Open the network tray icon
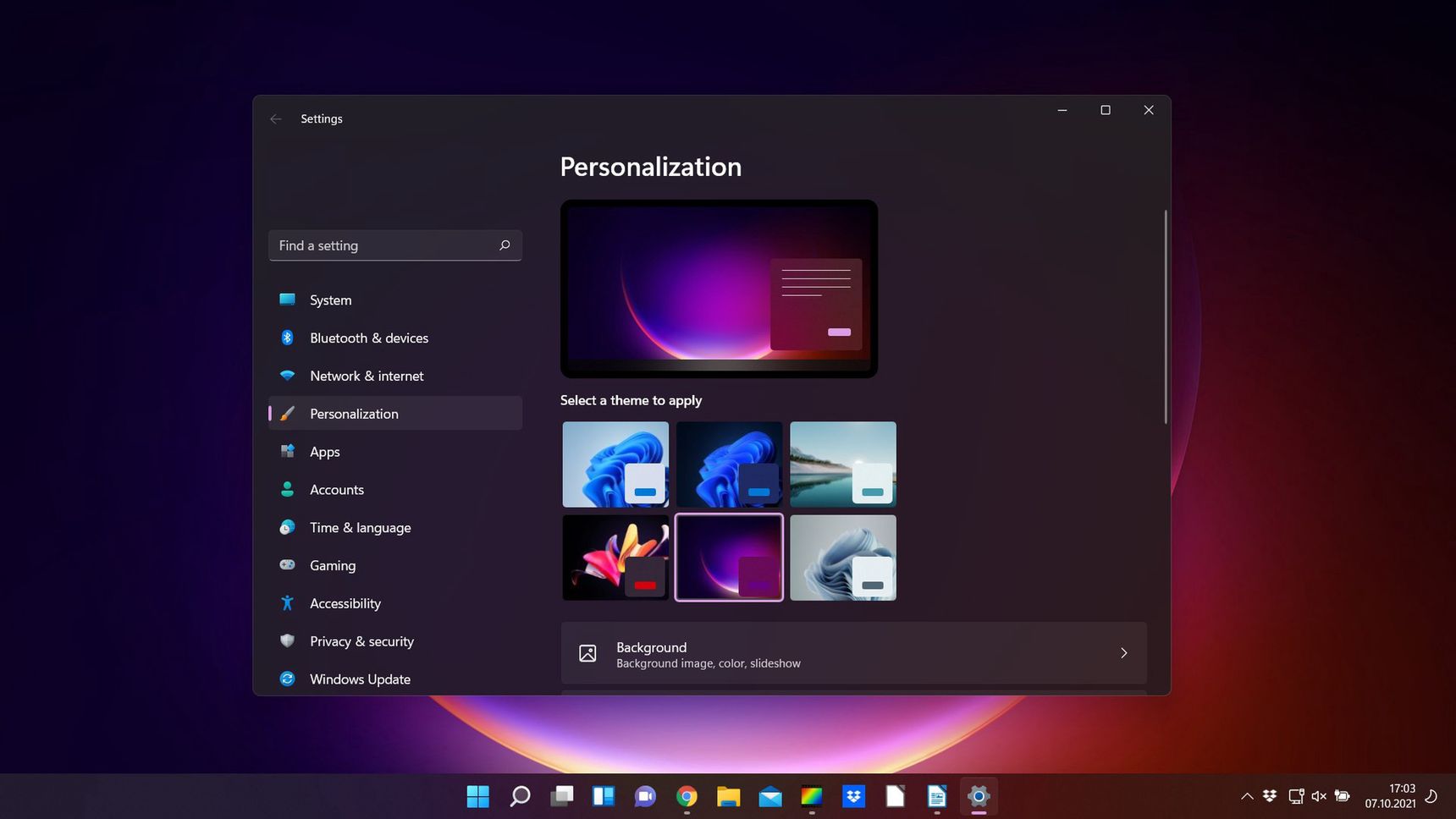The height and width of the screenshot is (819, 1456). 1296,796
